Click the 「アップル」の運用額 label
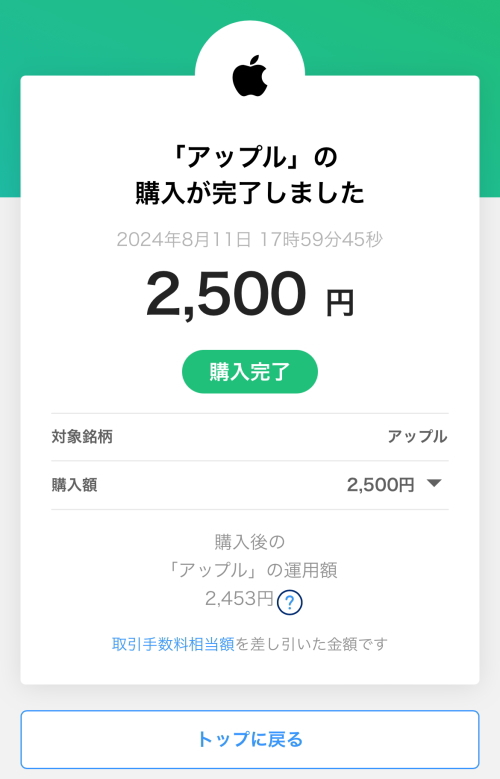Image resolution: width=500 pixels, height=779 pixels. (252, 570)
